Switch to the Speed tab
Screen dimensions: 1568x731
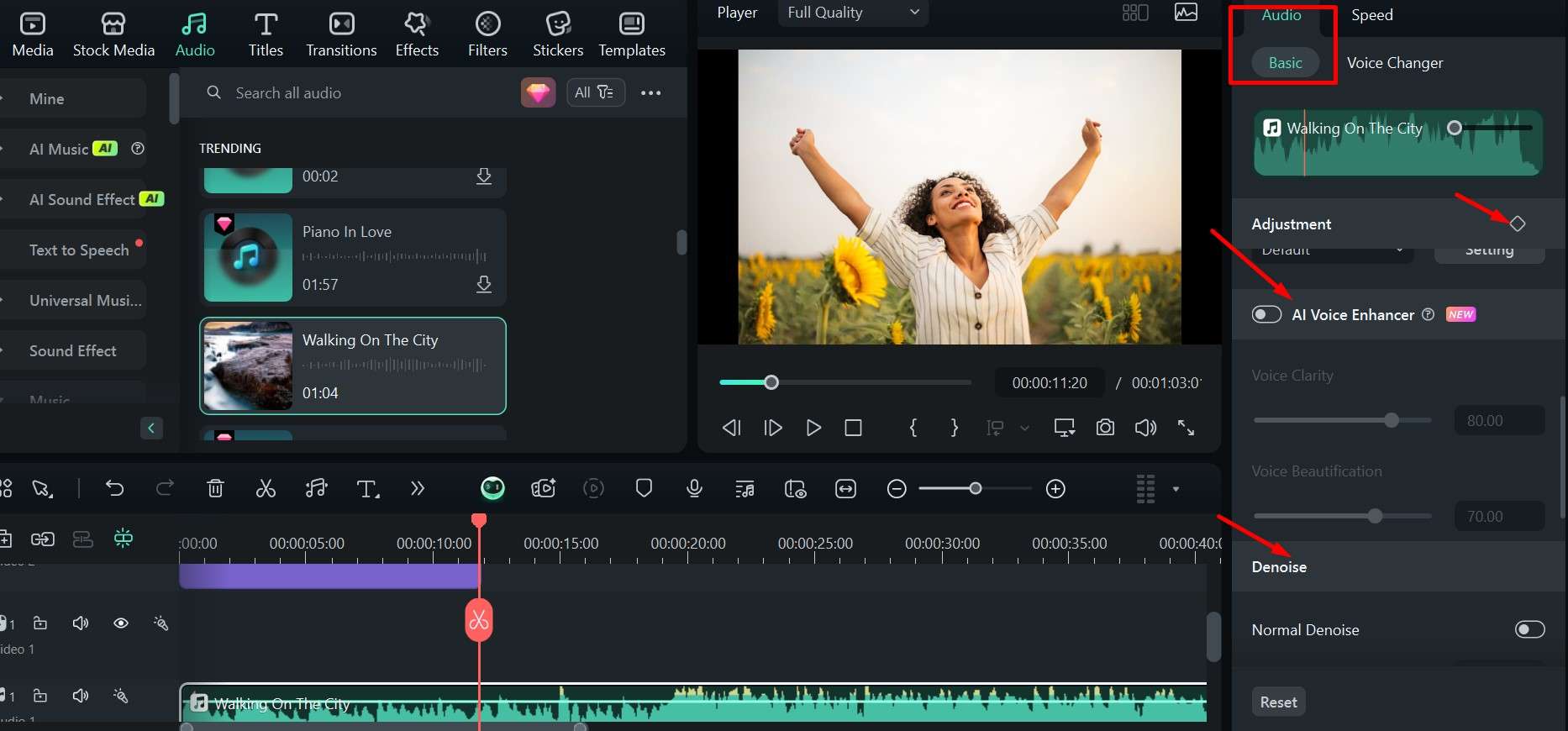[x=1371, y=15]
